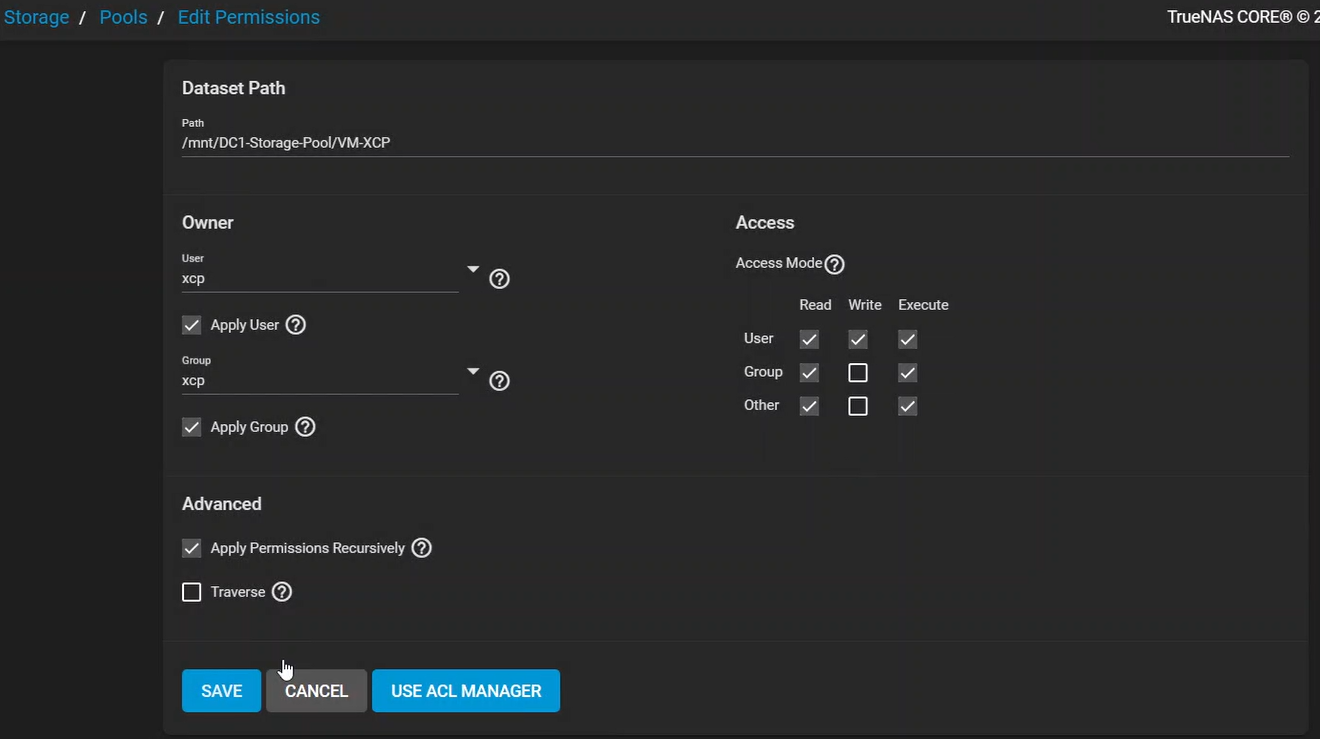Screen dimensions: 1320x739
Task: Click help icon next to Group dropdown
Action: coord(500,381)
